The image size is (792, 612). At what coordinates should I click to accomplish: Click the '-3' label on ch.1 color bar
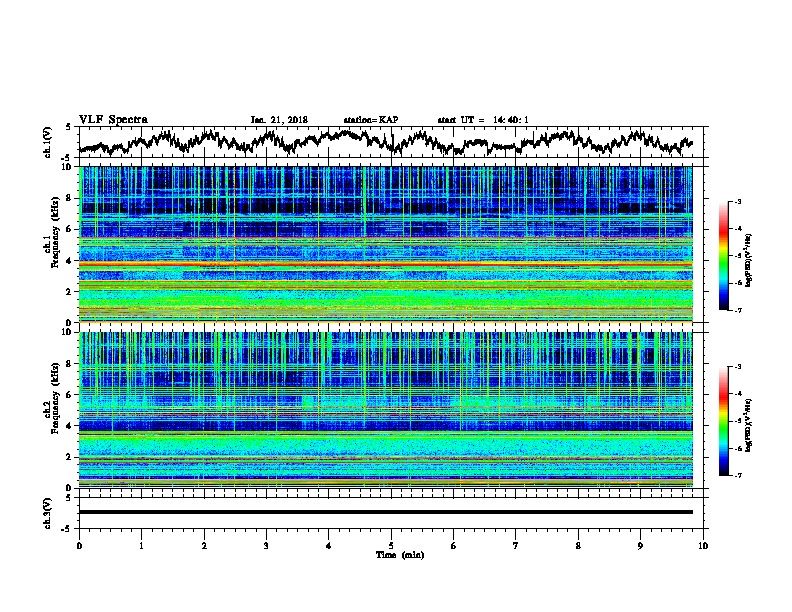pos(738,201)
